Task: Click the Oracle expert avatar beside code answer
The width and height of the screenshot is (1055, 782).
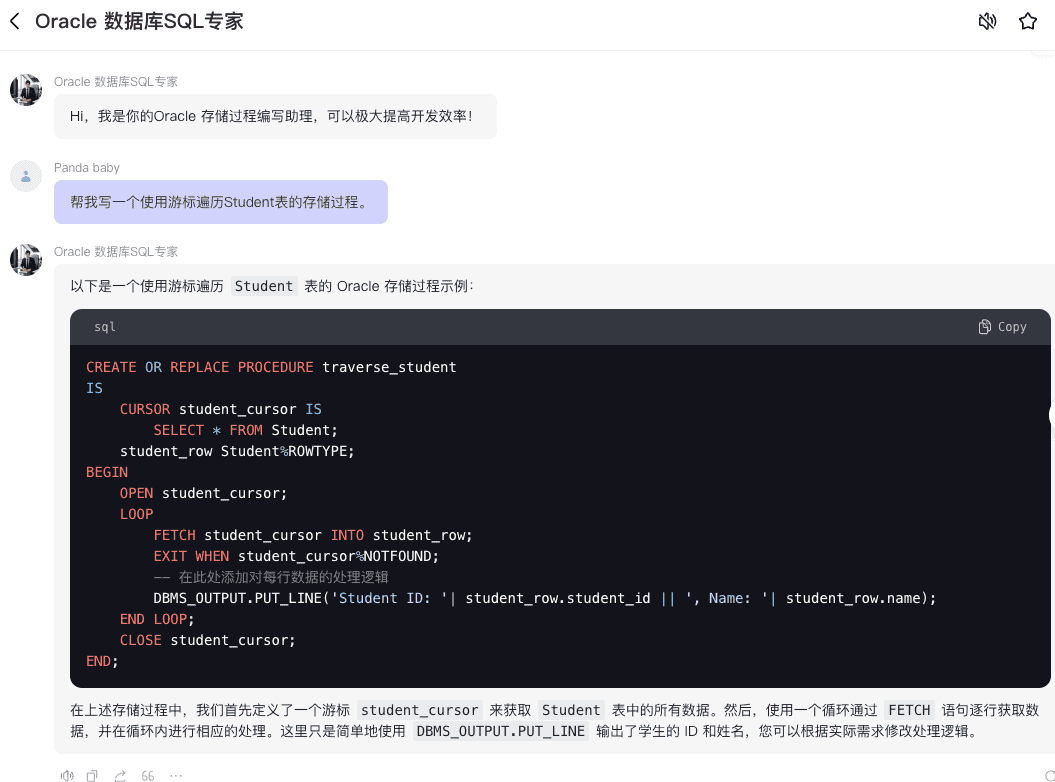Action: [26, 260]
